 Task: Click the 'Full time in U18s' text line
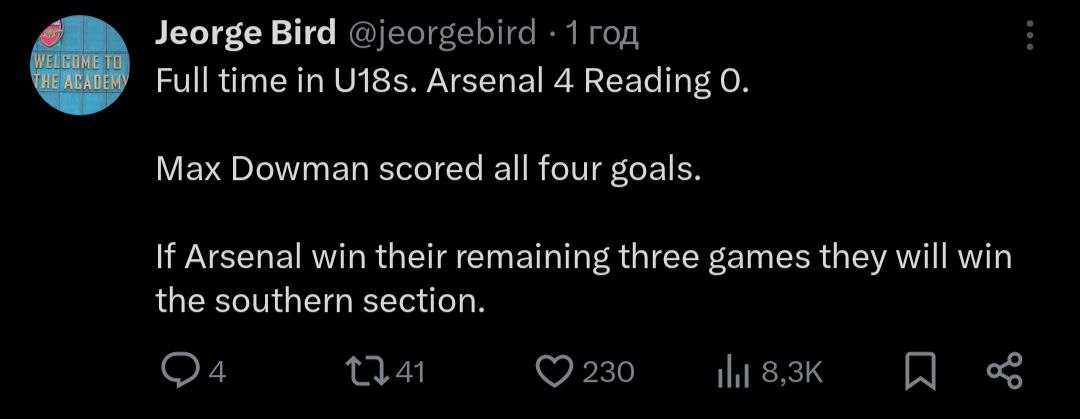pyautogui.click(x=286, y=82)
